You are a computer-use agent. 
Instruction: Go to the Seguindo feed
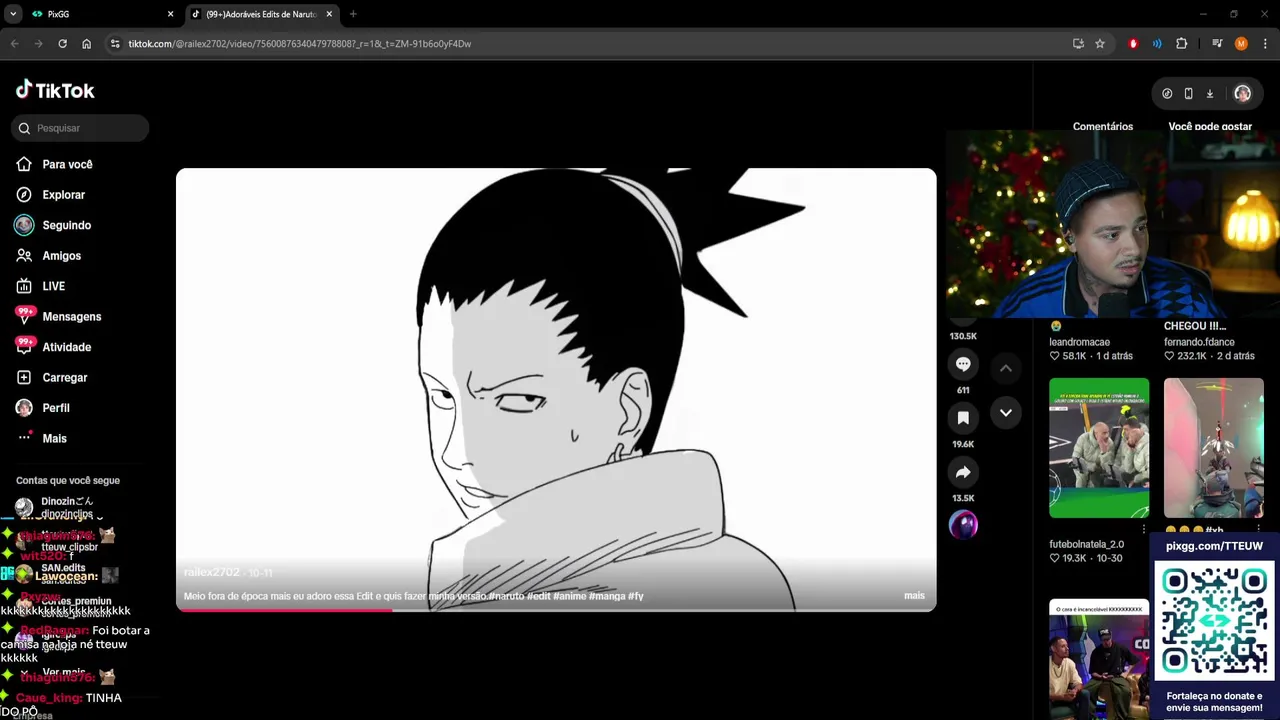(66, 225)
